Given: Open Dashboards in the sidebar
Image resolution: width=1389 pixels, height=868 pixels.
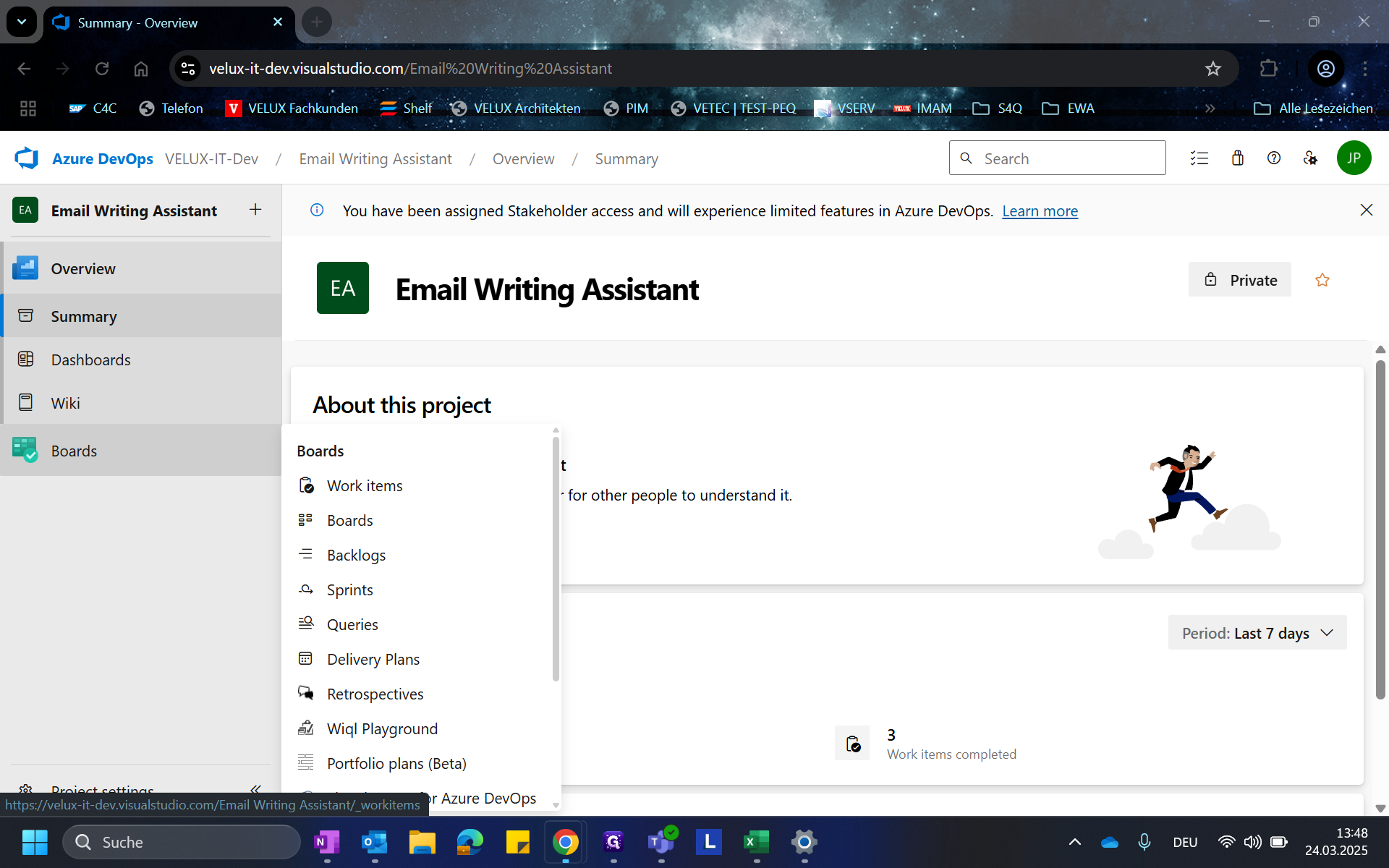Looking at the screenshot, I should click(x=141, y=359).
